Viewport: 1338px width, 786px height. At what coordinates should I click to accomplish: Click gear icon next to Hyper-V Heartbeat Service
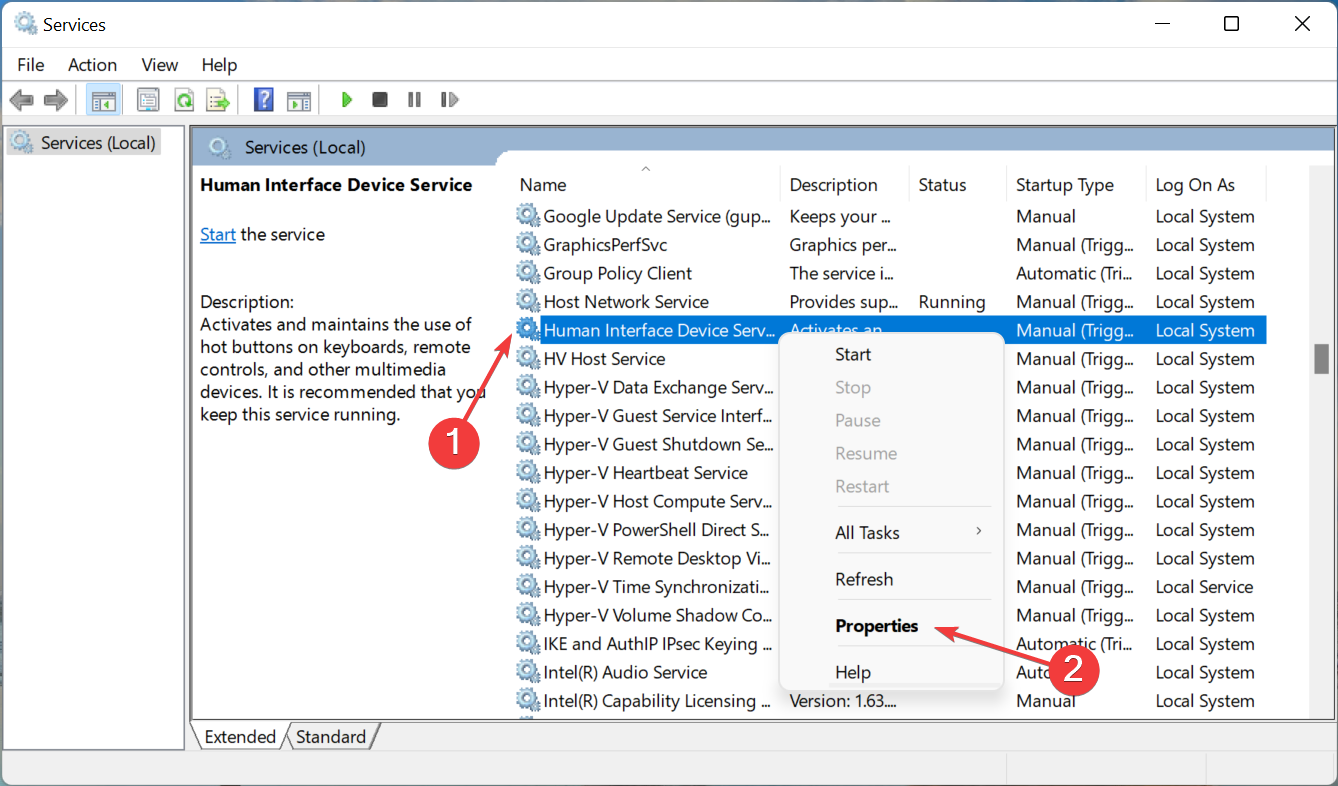(x=527, y=472)
